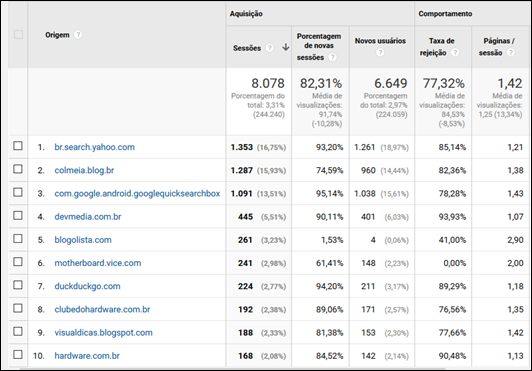The image size is (532, 371).
Task: Sort by Porcentagem de novas sessões header
Action: click(x=319, y=47)
